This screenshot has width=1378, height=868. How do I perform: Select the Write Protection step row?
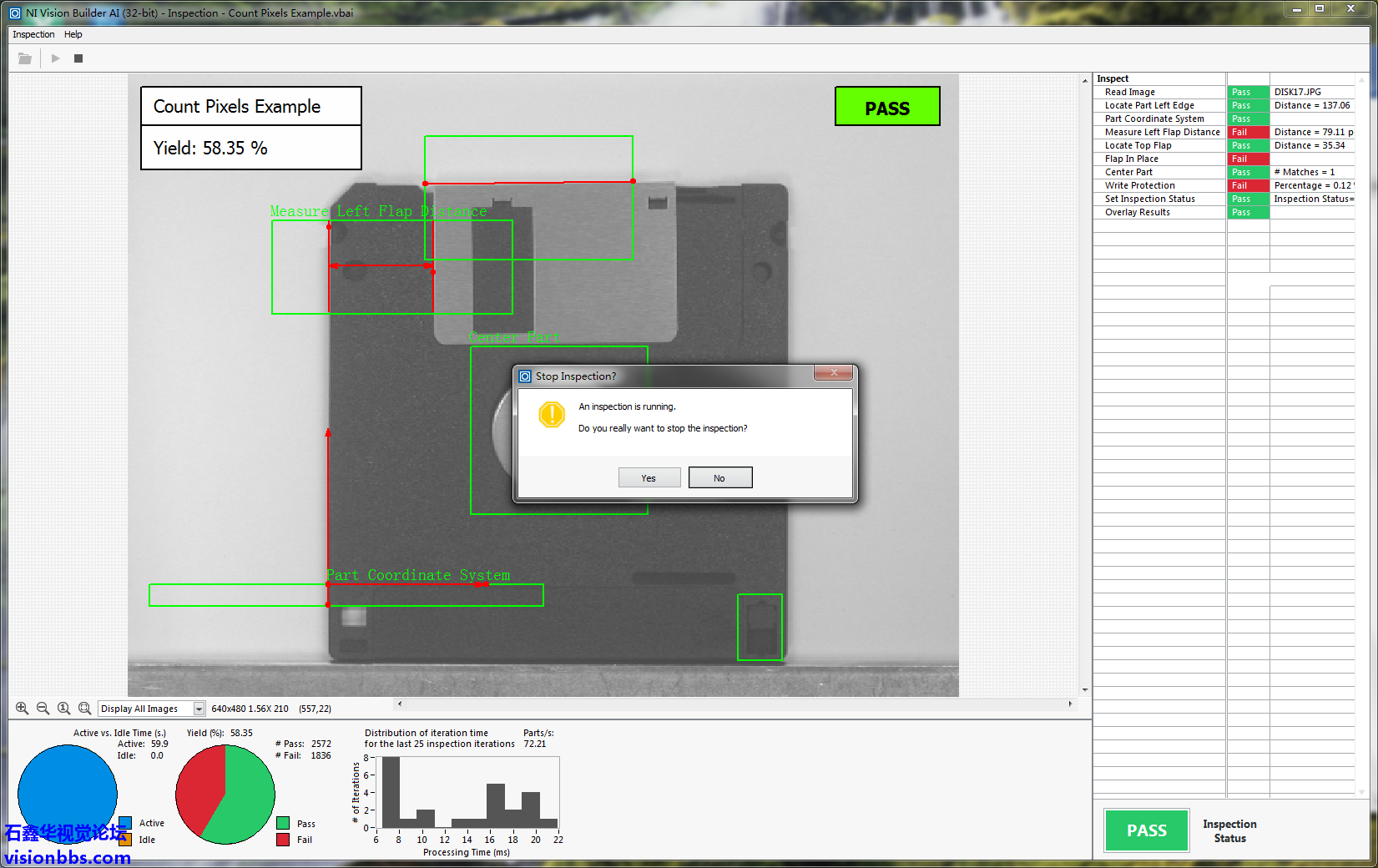pyautogui.click(x=1139, y=185)
